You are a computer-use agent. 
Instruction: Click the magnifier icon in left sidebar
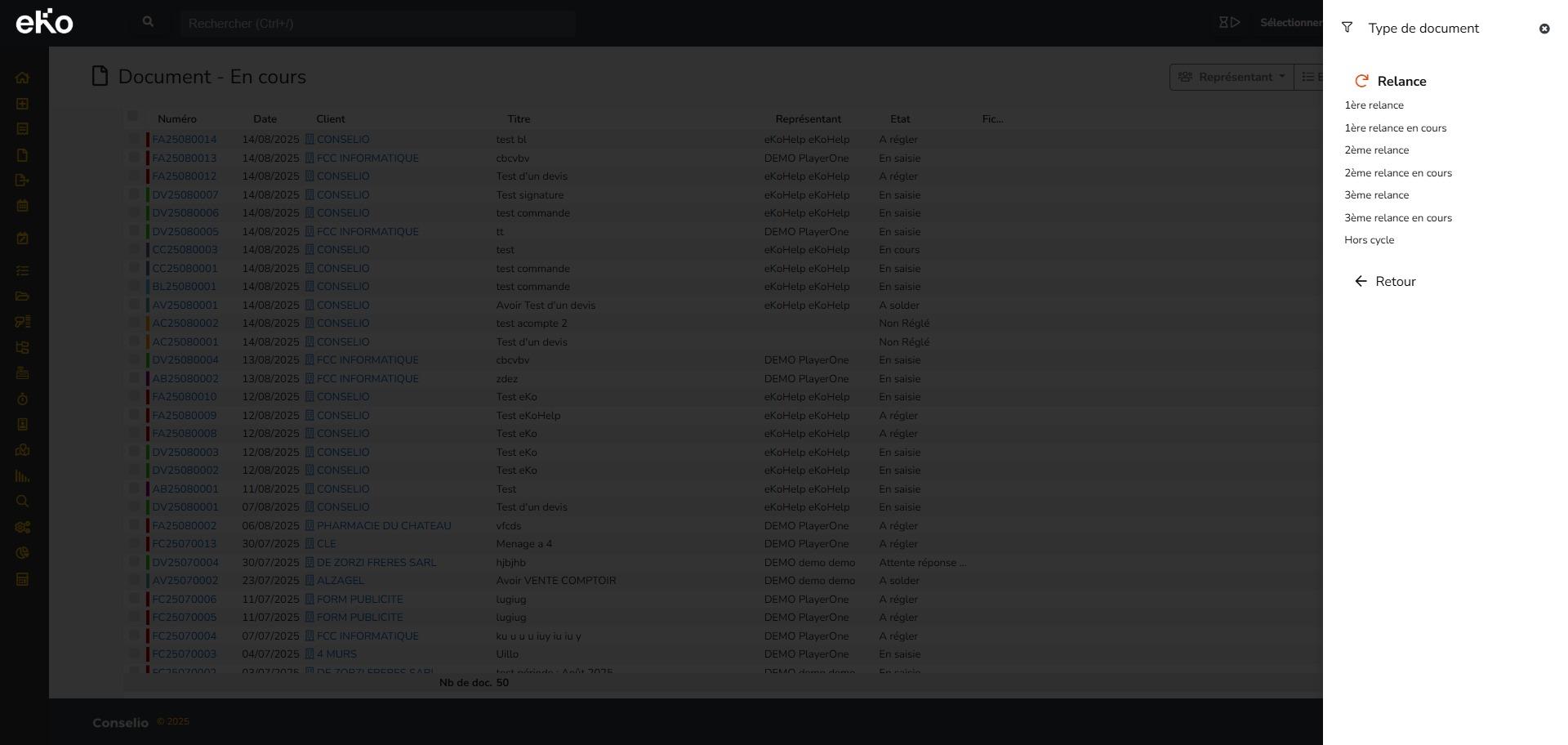point(22,502)
